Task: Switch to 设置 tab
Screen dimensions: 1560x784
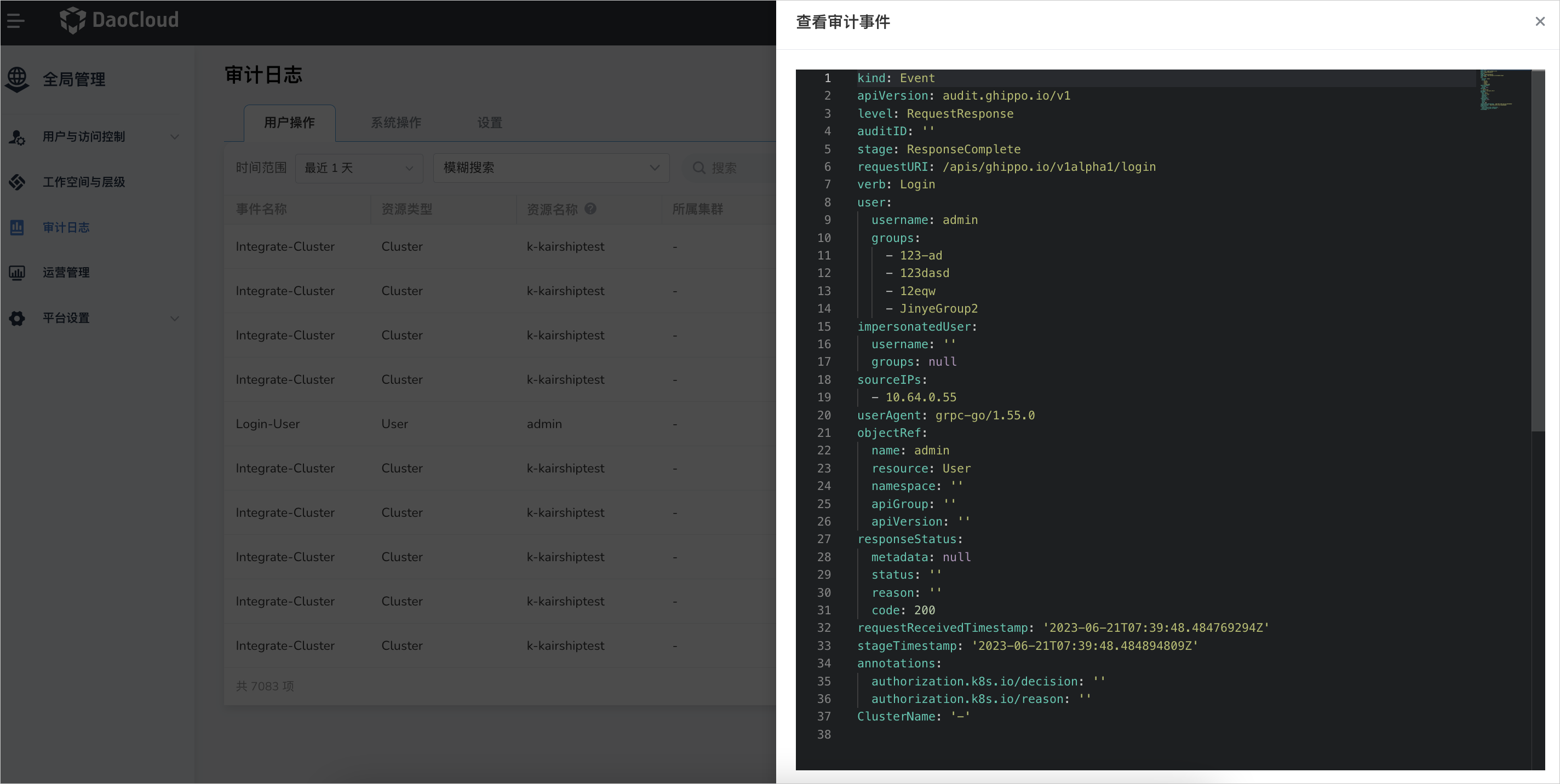Action: click(490, 123)
